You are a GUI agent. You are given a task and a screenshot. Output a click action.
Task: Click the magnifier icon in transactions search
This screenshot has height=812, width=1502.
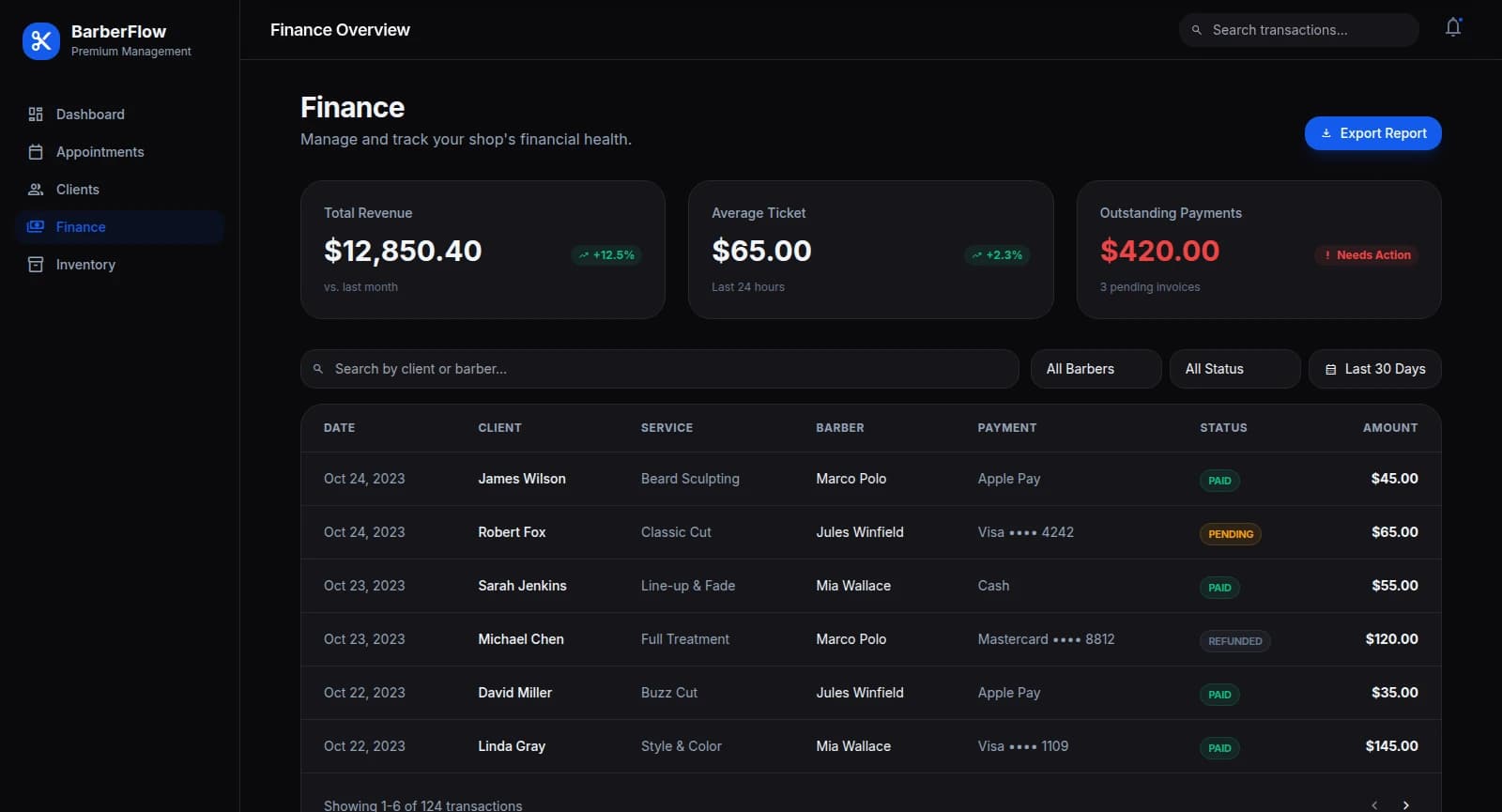pos(1197,30)
